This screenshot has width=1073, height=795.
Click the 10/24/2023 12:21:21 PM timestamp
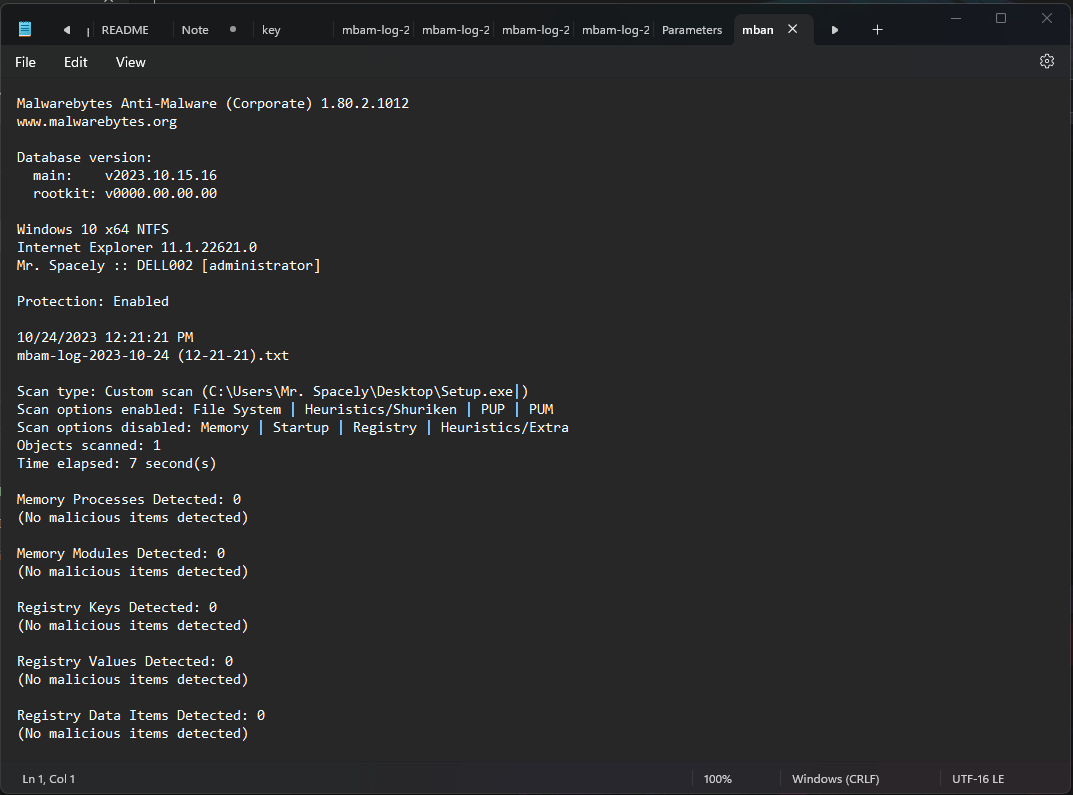(x=105, y=337)
